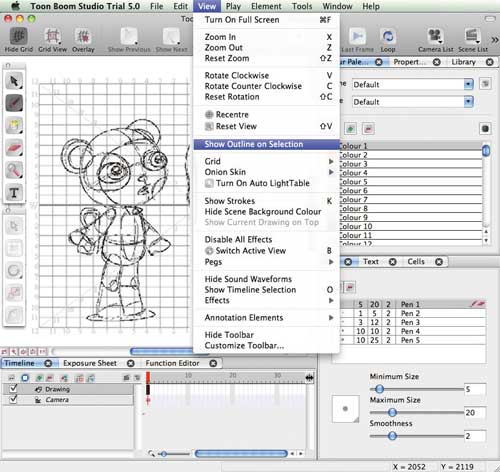Open the Apple menu
Viewport: 500px width, 472px height.
click(15, 6)
